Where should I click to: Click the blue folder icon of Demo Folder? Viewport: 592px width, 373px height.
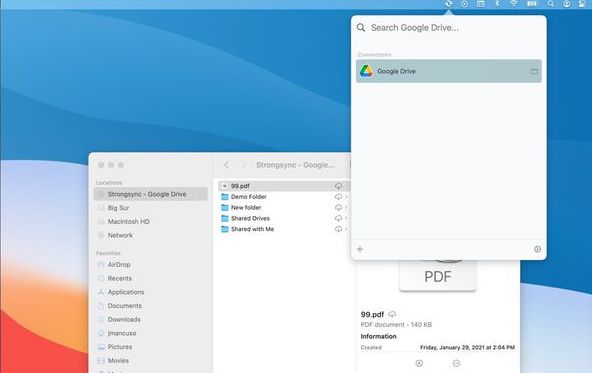pyautogui.click(x=225, y=197)
